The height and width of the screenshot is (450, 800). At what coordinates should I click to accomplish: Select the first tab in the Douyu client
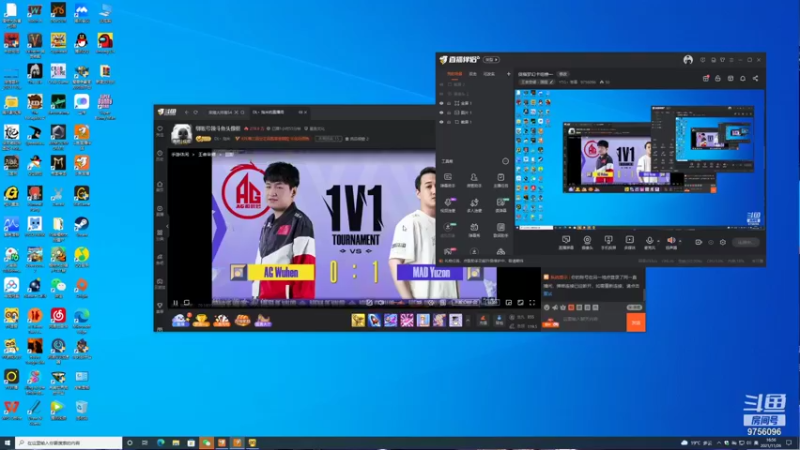220,112
